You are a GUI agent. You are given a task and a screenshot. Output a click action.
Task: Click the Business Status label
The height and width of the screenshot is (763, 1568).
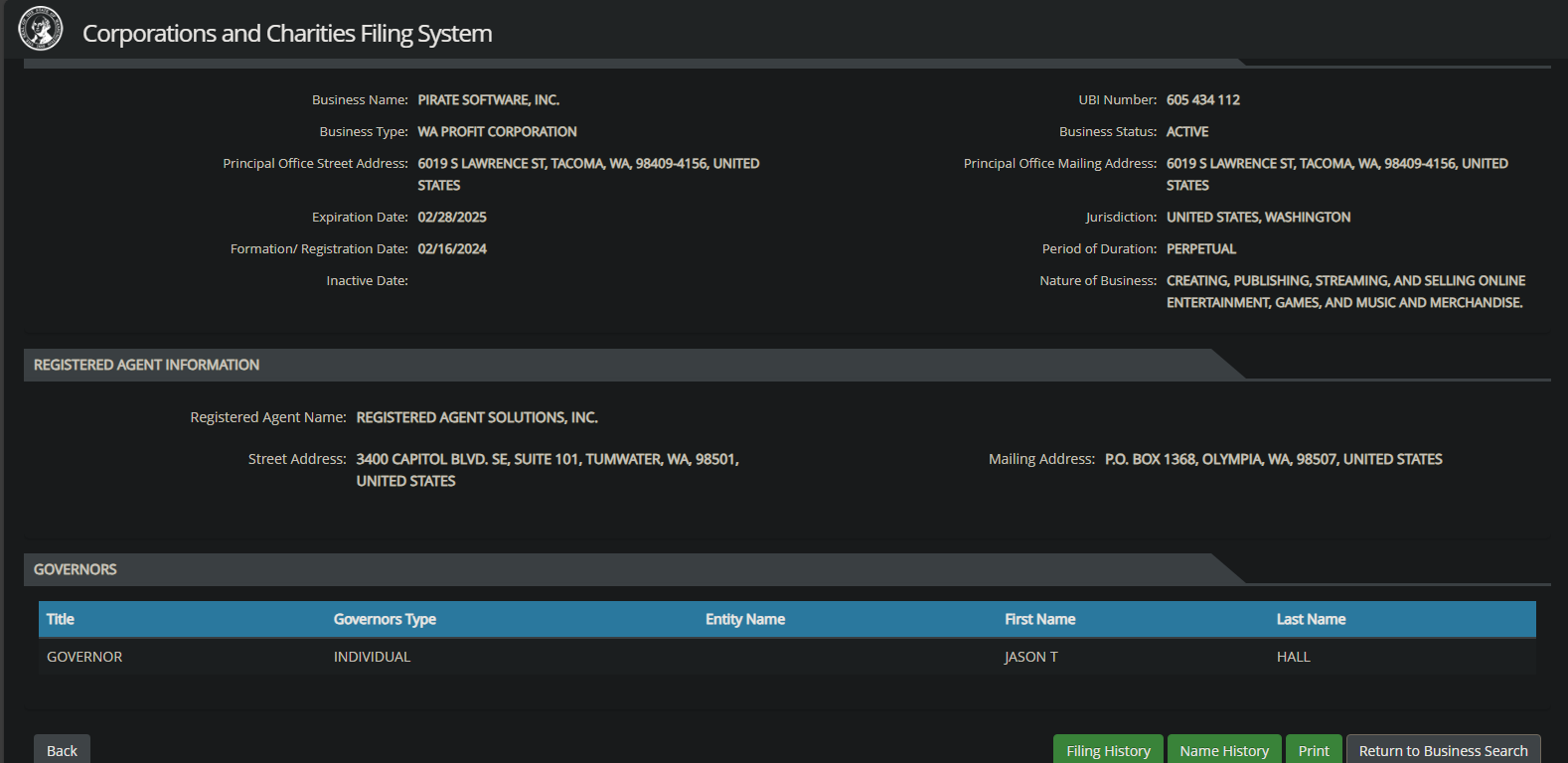[1108, 131]
